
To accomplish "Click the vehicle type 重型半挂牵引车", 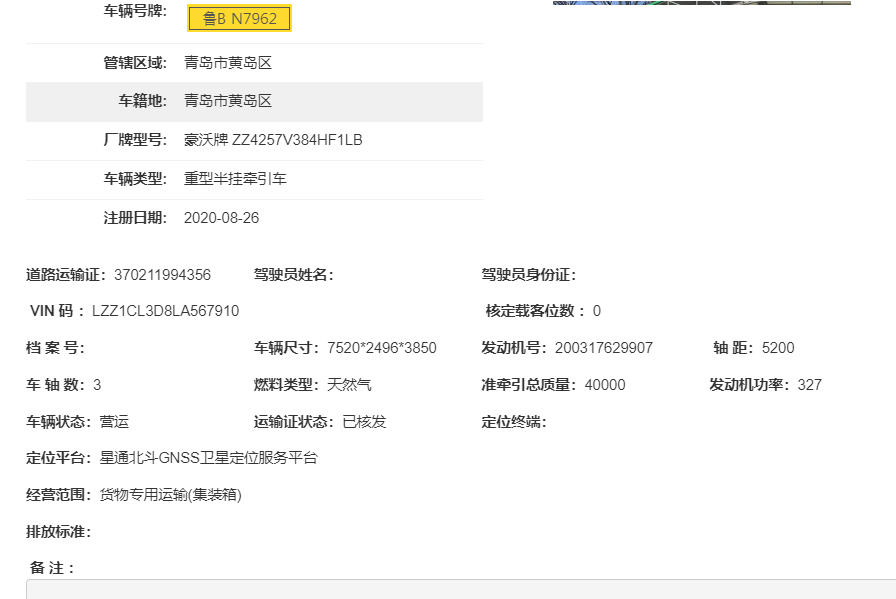I will point(235,179).
